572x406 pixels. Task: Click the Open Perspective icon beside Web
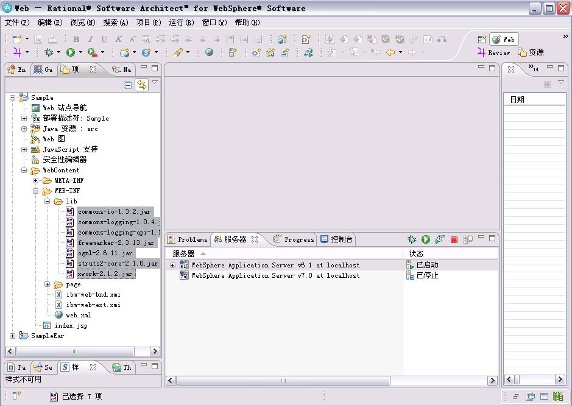pyautogui.click(x=482, y=39)
